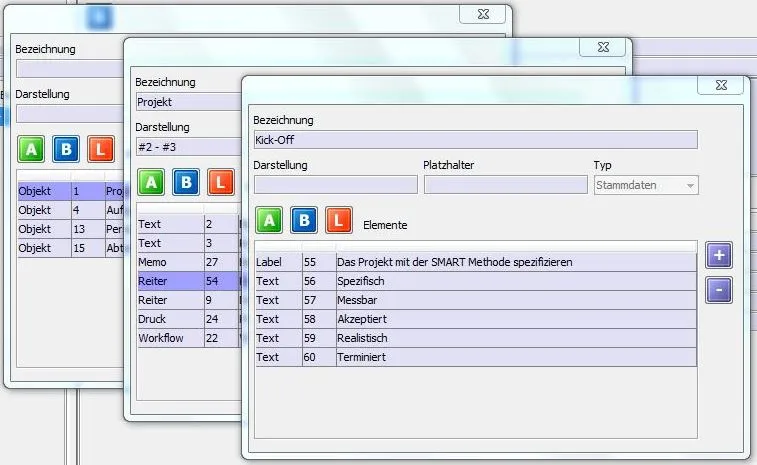
Task: Close the Kick-Off dialog window
Action: coord(719,87)
